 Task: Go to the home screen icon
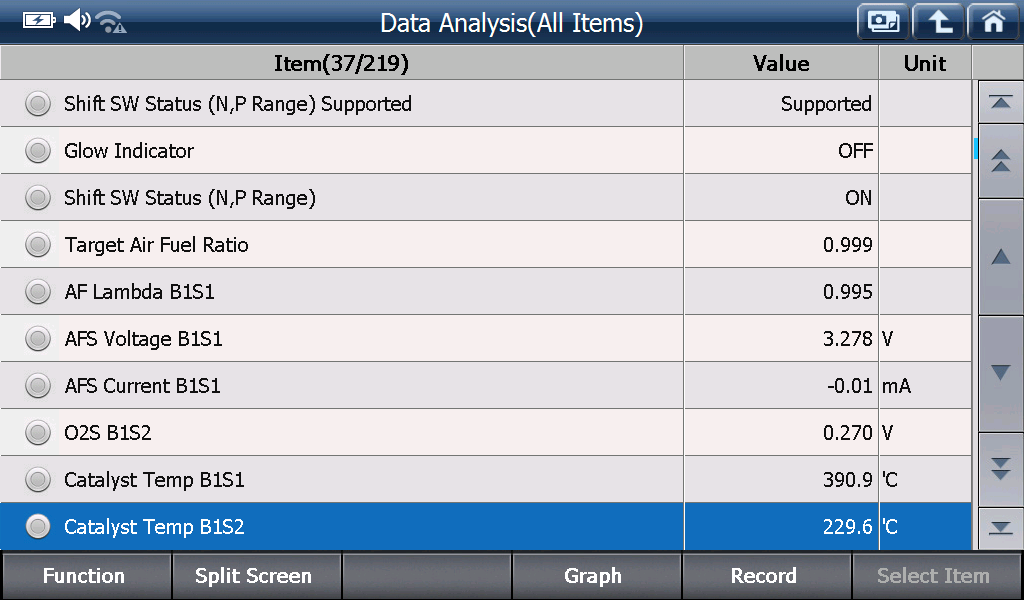pos(993,22)
